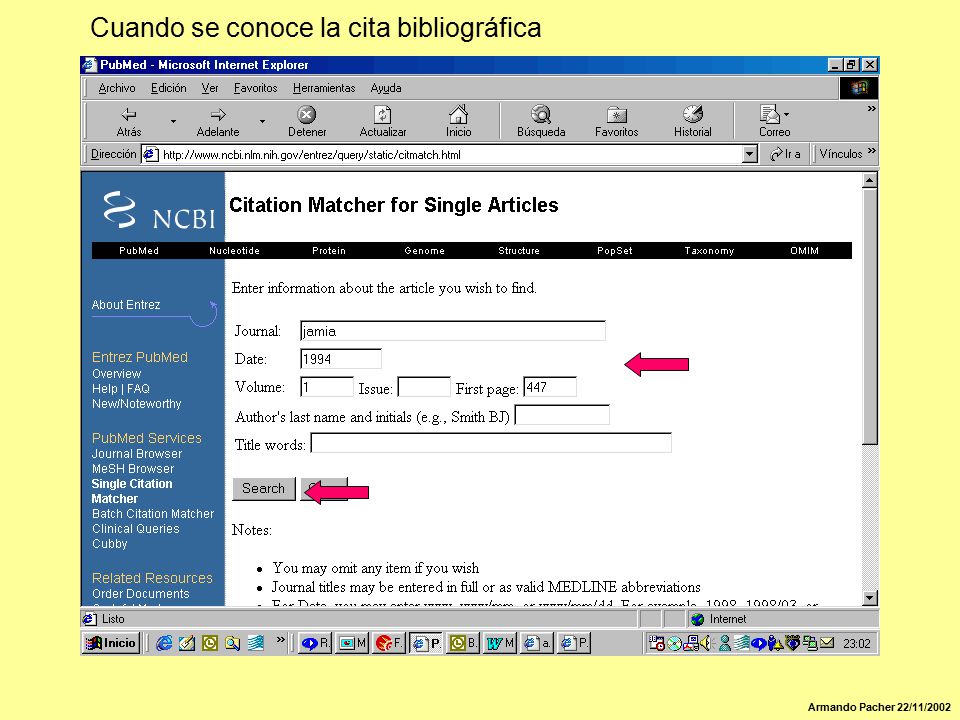
Task: Open the Nucleotide database link
Action: coord(234,250)
